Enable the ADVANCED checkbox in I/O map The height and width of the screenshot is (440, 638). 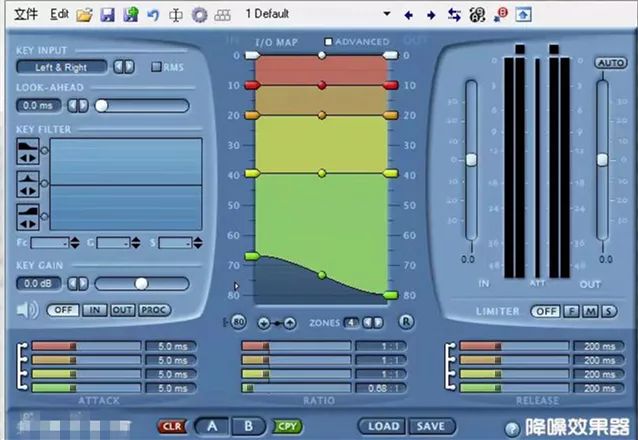328,42
